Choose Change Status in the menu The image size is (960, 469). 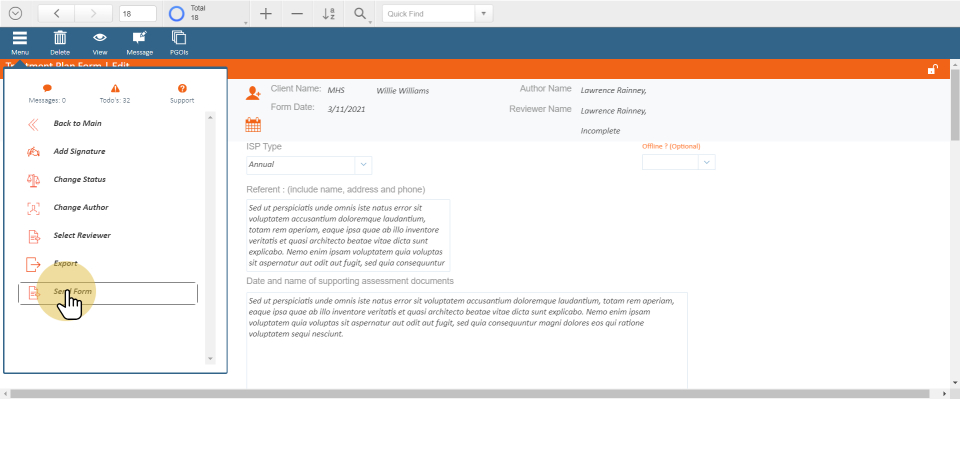(x=79, y=180)
